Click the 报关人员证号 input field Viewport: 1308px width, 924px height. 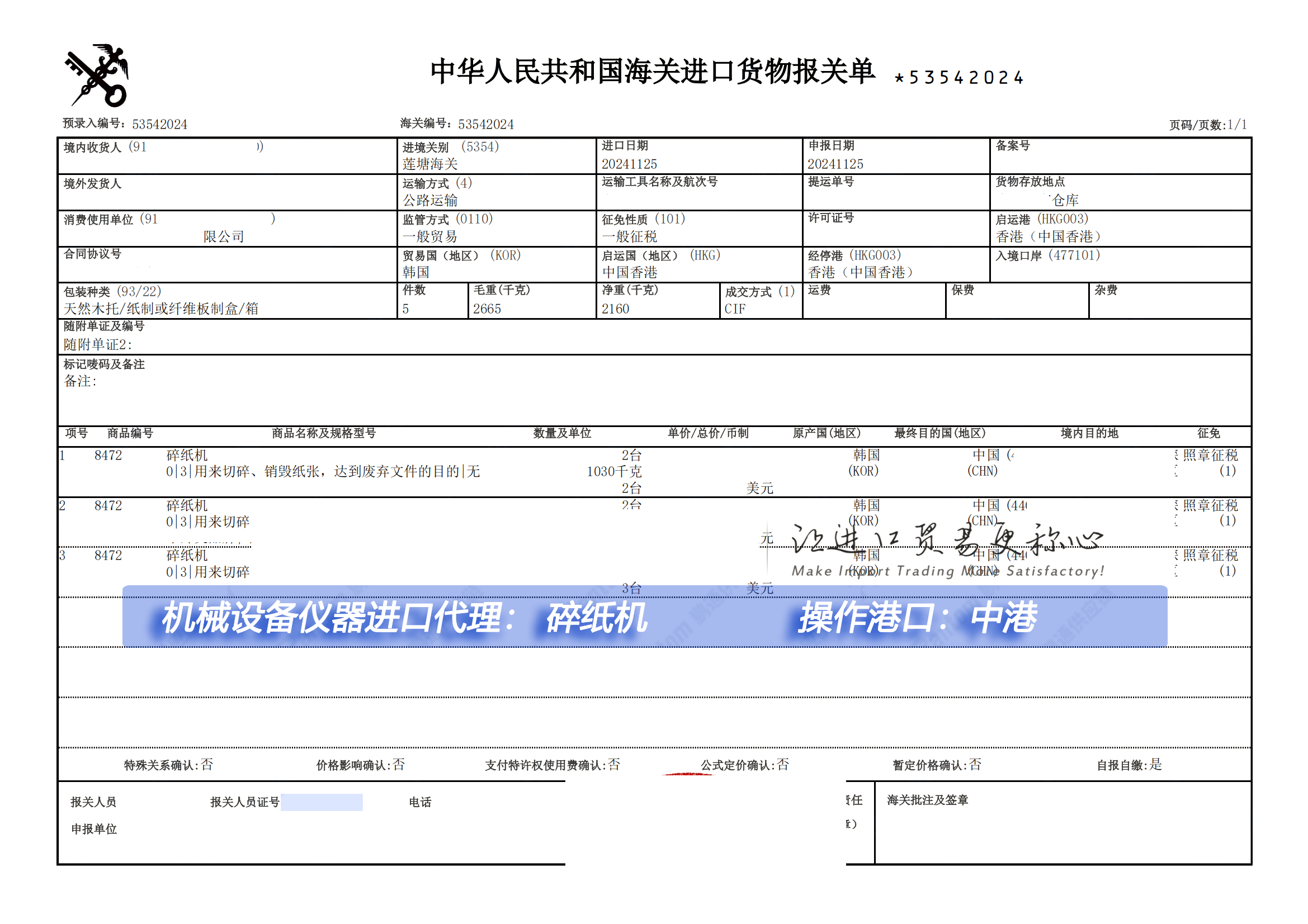[322, 801]
